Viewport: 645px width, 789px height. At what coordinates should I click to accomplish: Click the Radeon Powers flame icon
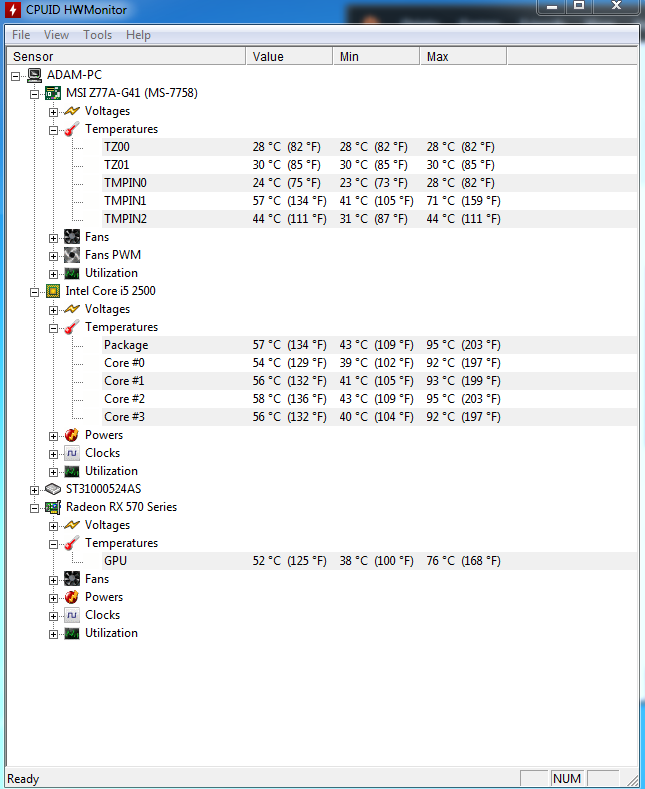(72, 597)
